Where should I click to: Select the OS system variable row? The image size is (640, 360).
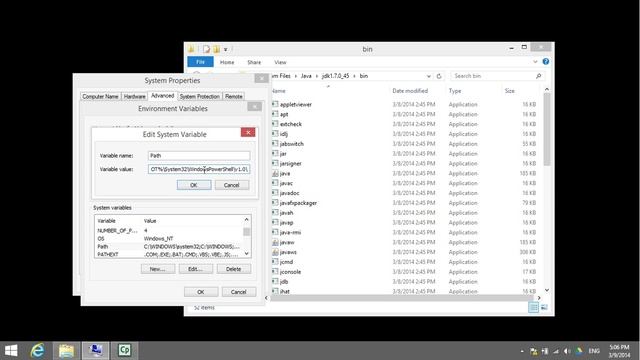click(x=169, y=238)
